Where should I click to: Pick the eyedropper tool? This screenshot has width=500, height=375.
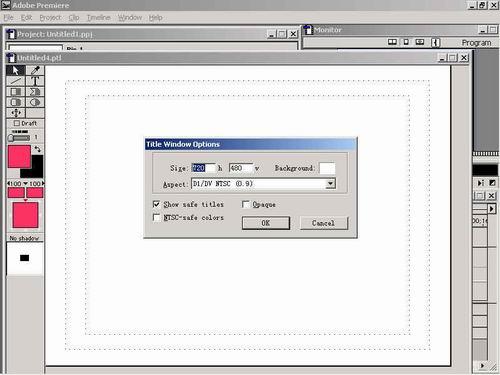click(35, 70)
